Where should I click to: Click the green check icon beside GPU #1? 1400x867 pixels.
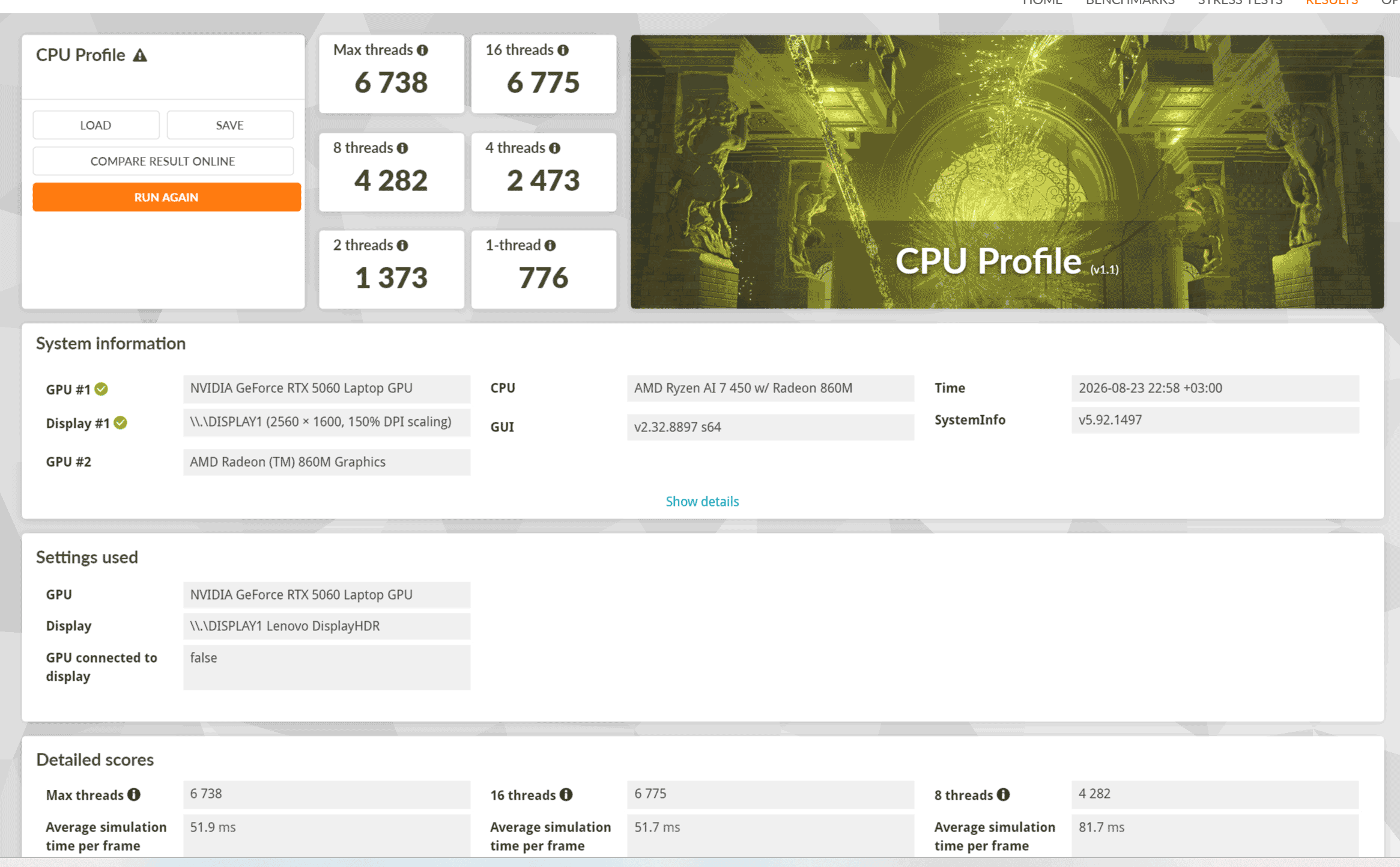pos(102,389)
